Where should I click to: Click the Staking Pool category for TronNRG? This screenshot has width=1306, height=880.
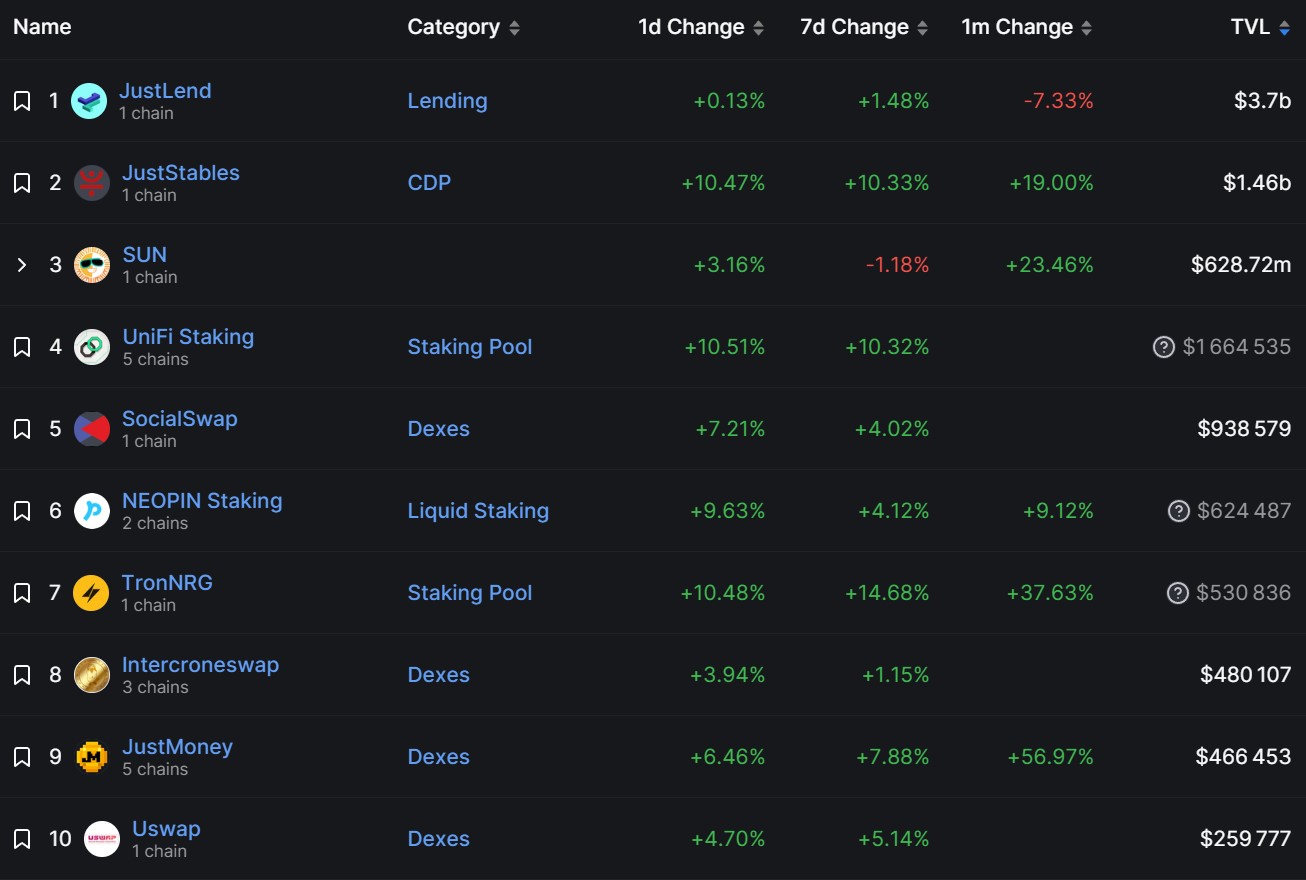469,592
